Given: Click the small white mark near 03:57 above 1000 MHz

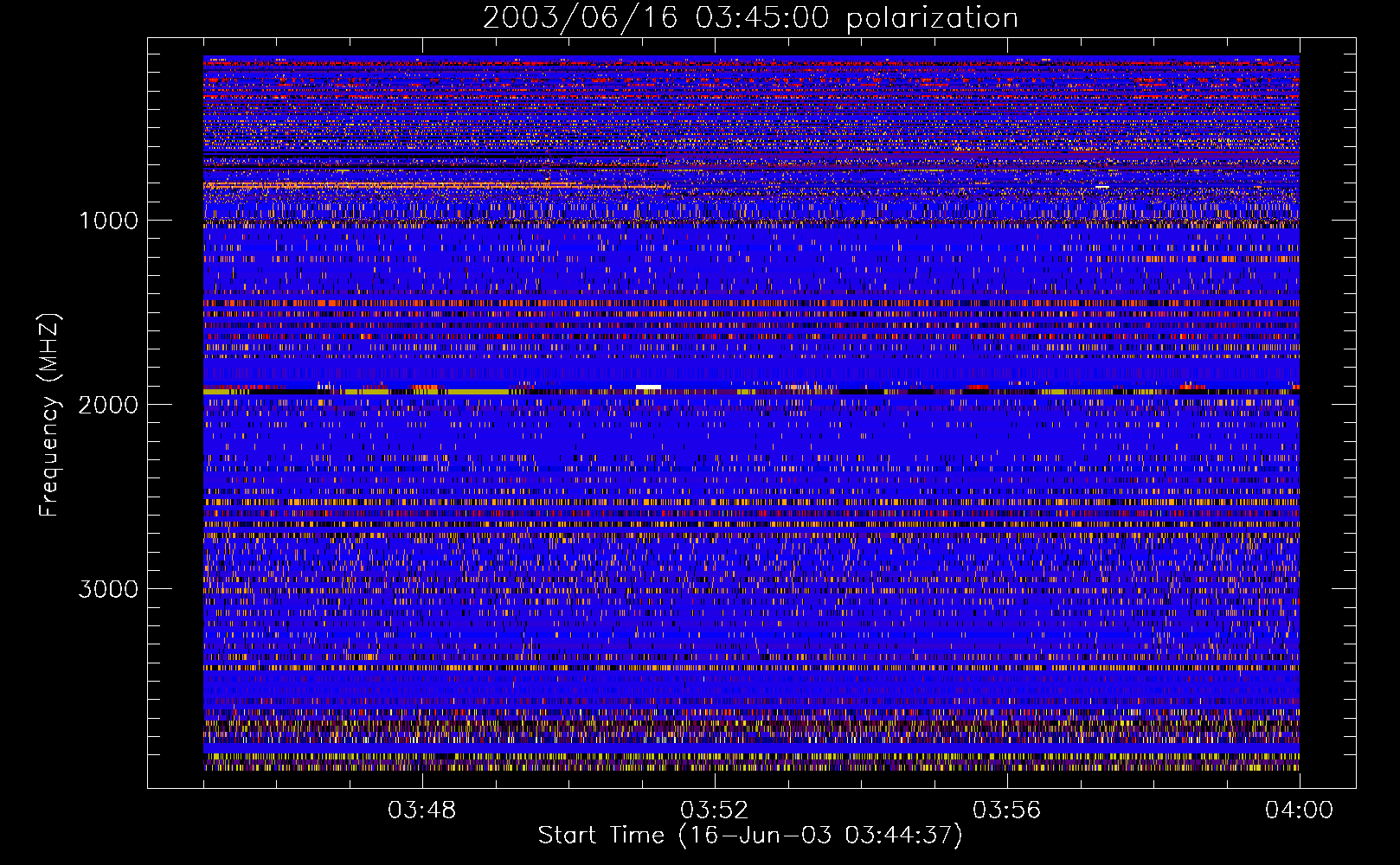Looking at the screenshot, I should (1101, 187).
